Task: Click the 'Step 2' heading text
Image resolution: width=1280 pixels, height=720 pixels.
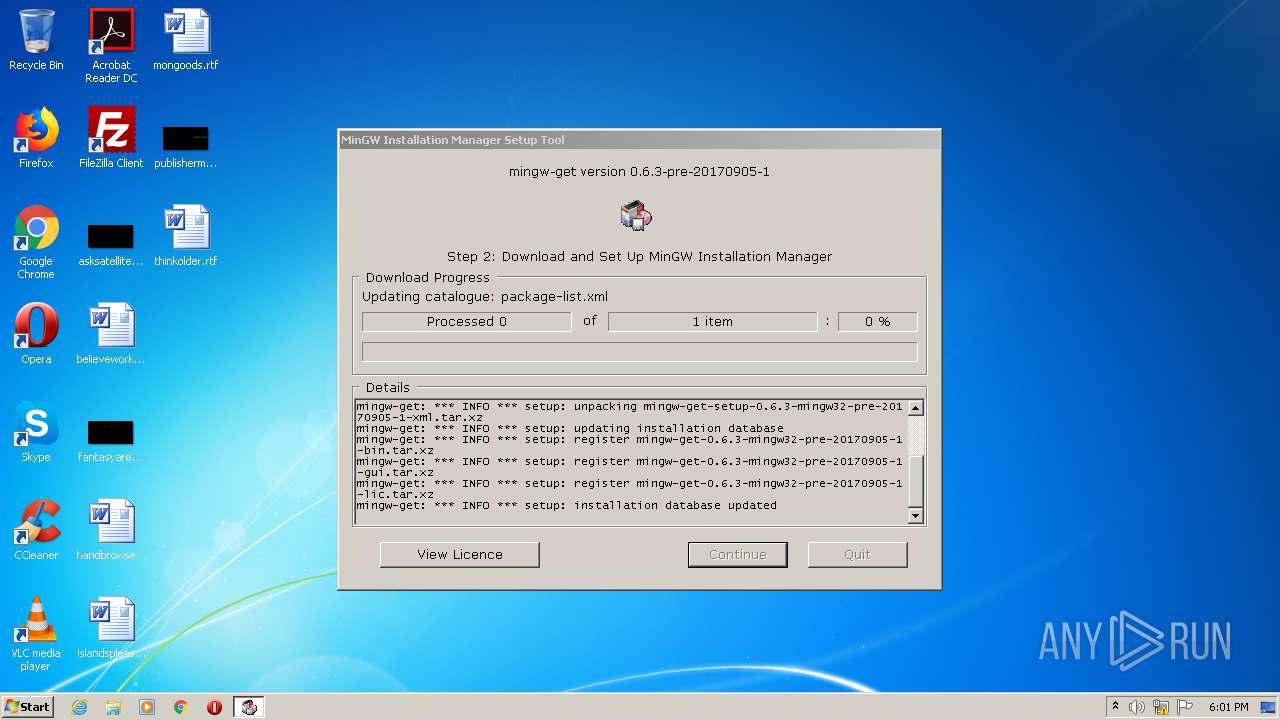Action: (639, 256)
